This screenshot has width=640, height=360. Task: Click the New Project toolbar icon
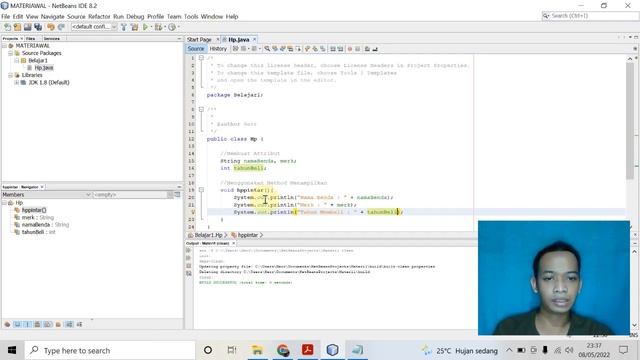[x=17, y=27]
